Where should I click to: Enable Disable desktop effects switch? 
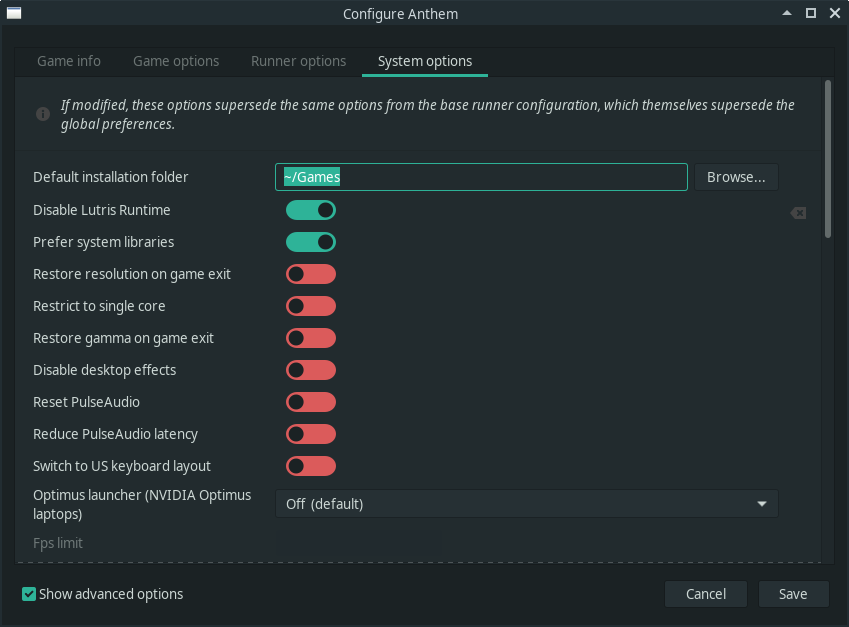pyautogui.click(x=311, y=370)
